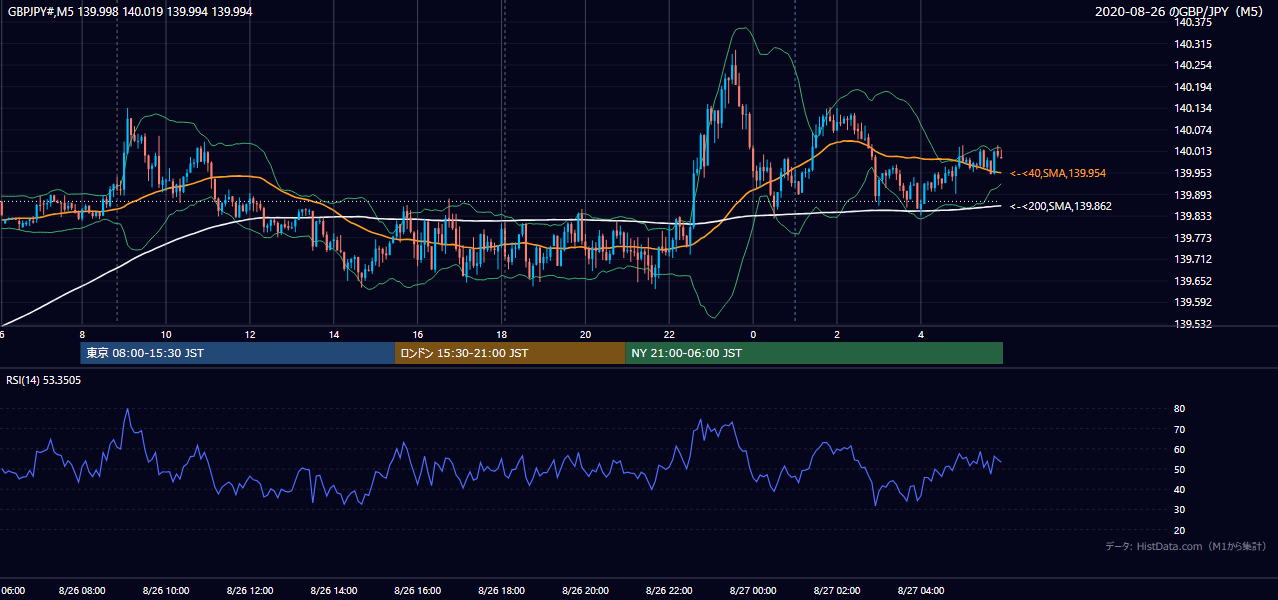This screenshot has width=1278, height=600.
Task: Click the bottom time label 8/26 16:00
Action: (x=417, y=591)
